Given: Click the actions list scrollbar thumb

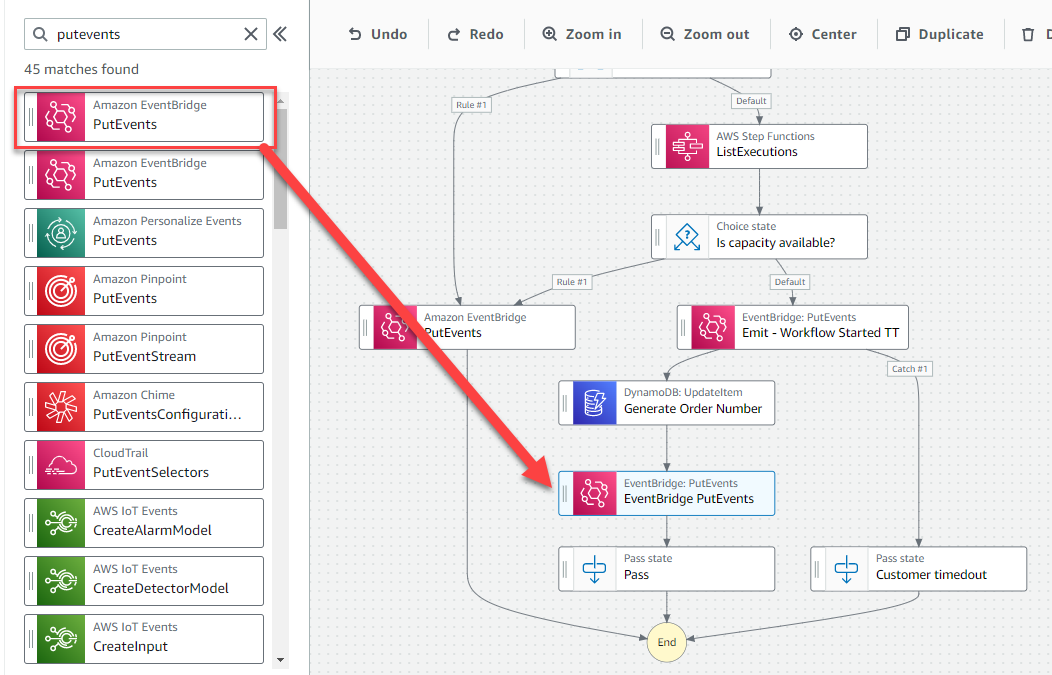Looking at the screenshot, I should click(280, 168).
